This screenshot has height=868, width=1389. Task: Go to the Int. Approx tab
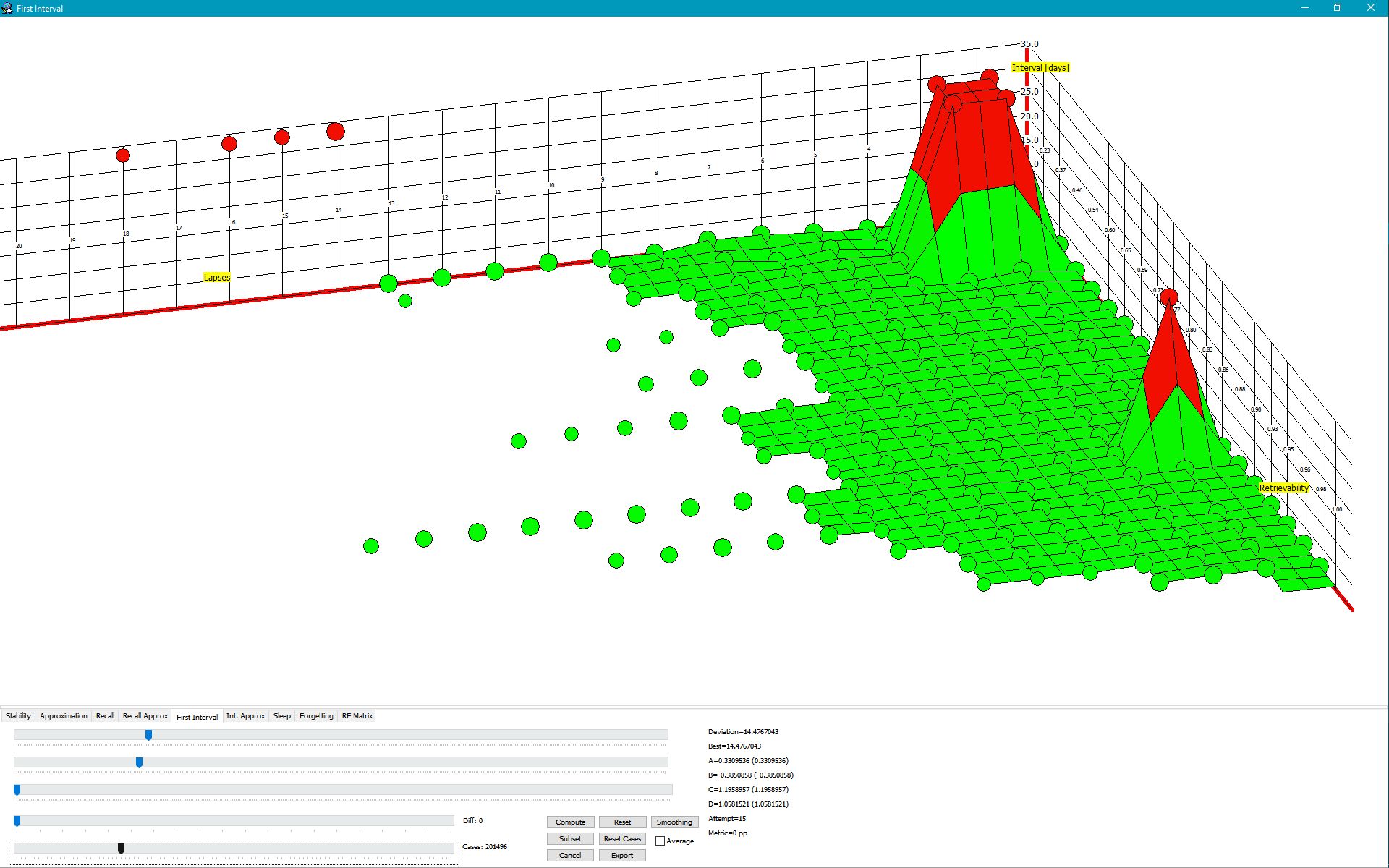click(245, 715)
